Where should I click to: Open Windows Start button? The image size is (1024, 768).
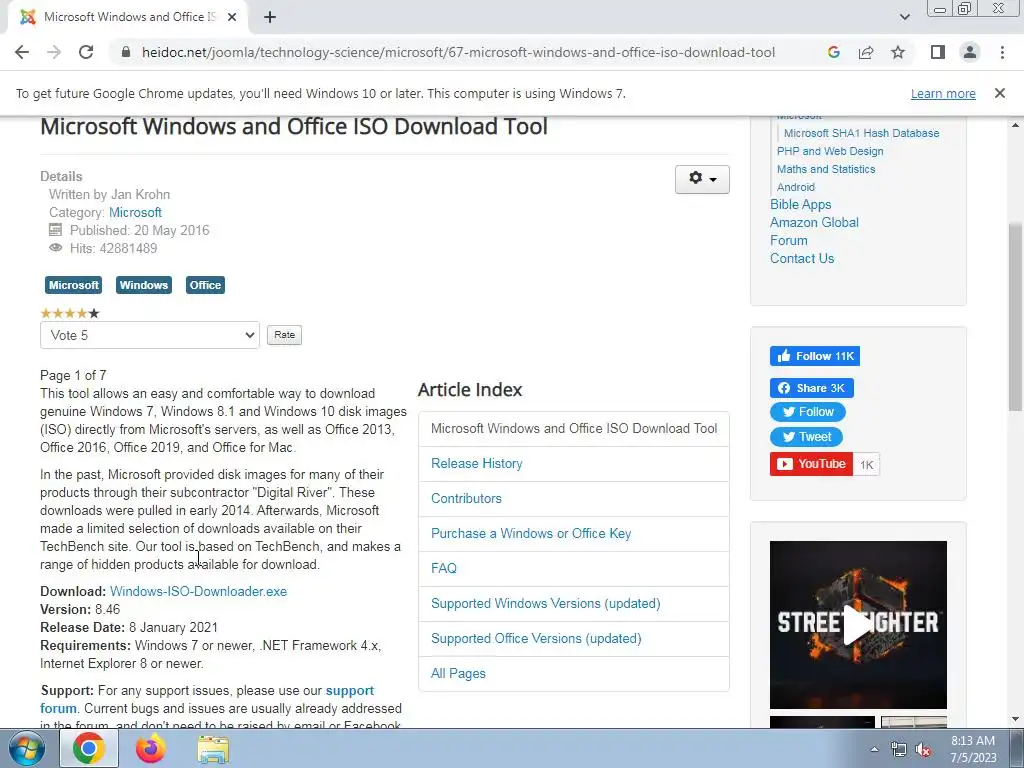27,748
